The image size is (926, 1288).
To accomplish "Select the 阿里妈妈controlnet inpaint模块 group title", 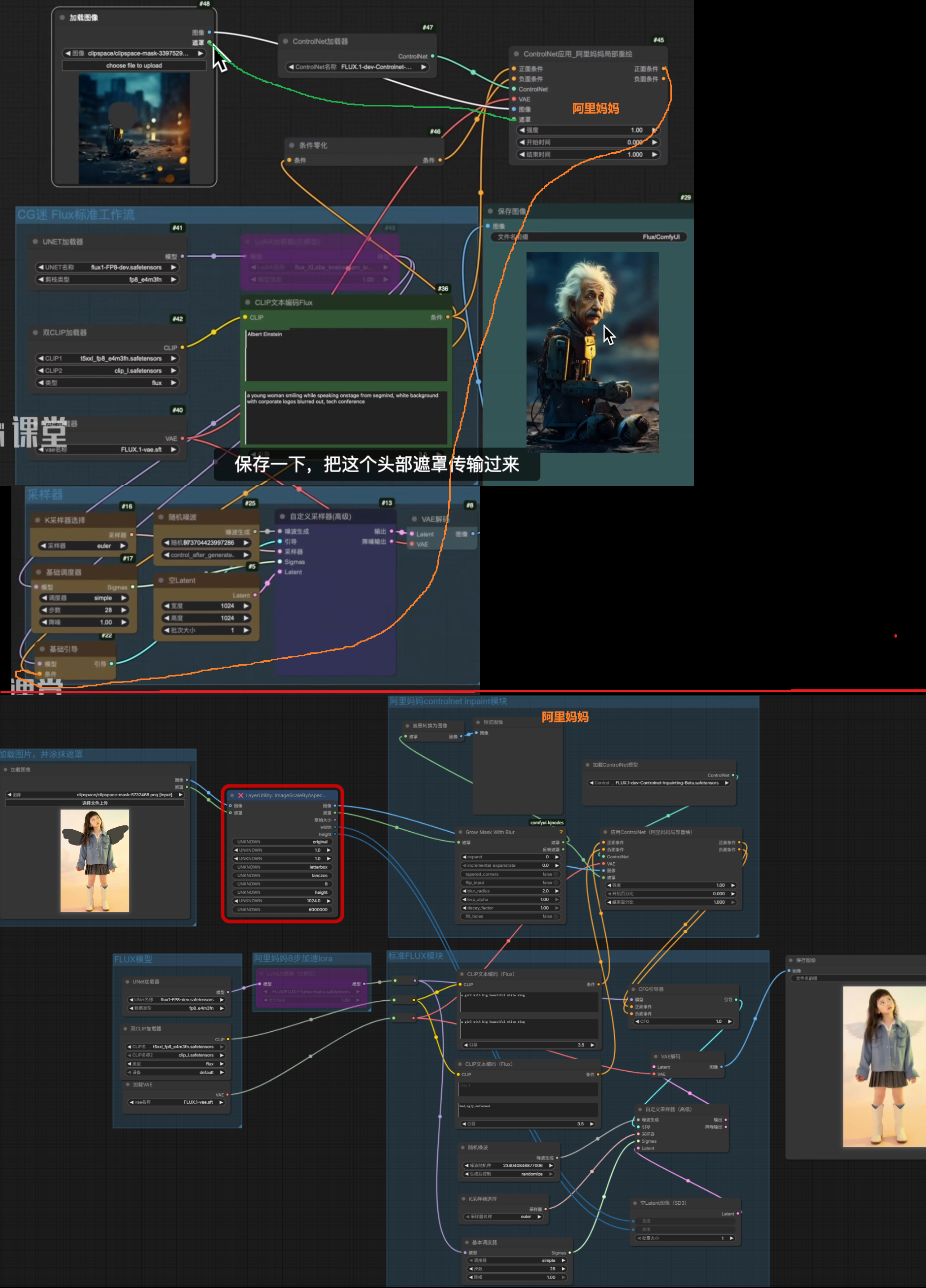I will pyautogui.click(x=448, y=701).
